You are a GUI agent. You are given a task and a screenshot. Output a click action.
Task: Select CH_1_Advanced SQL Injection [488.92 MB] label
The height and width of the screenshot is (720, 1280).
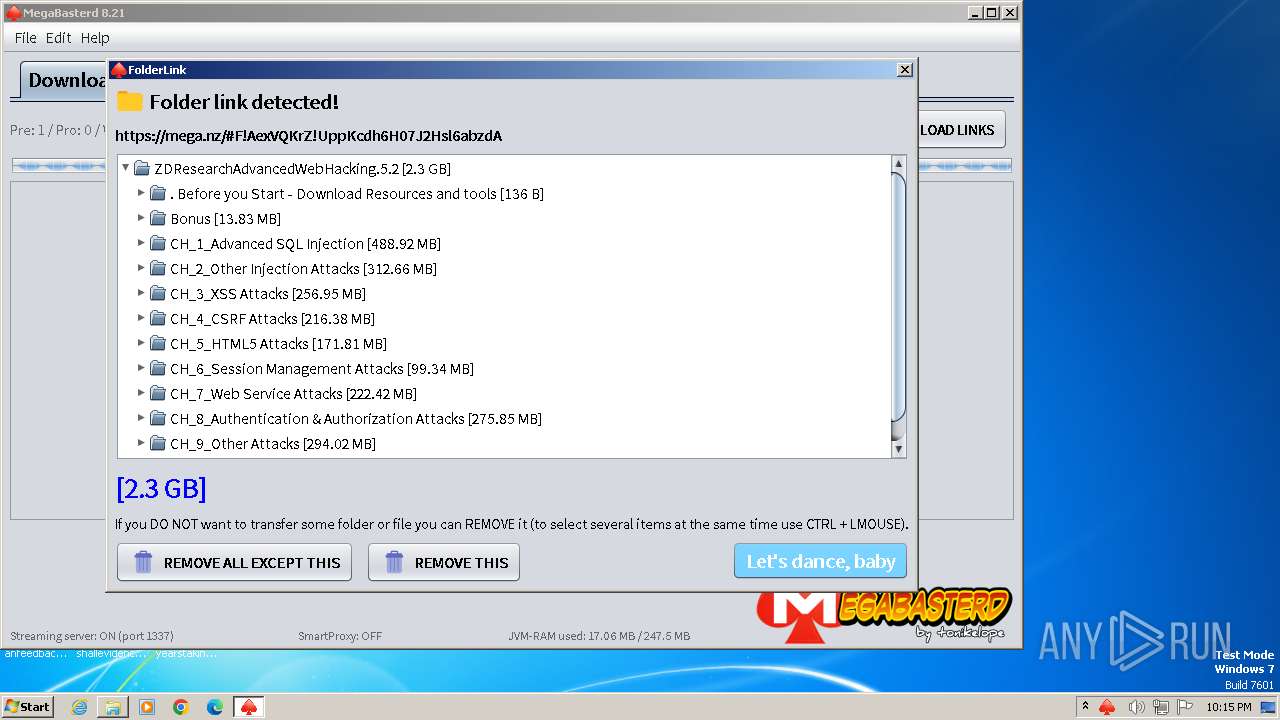pyautogui.click(x=305, y=243)
